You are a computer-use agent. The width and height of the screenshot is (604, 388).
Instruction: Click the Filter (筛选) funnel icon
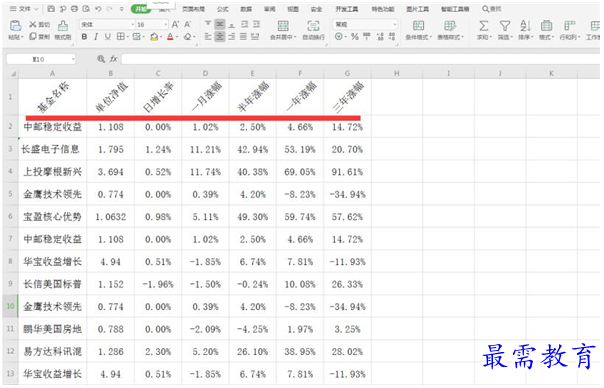coord(505,26)
